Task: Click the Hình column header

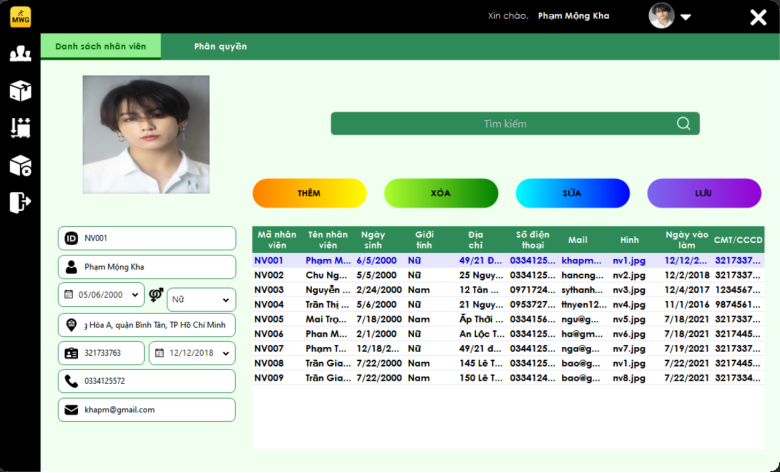Action: [x=629, y=240]
